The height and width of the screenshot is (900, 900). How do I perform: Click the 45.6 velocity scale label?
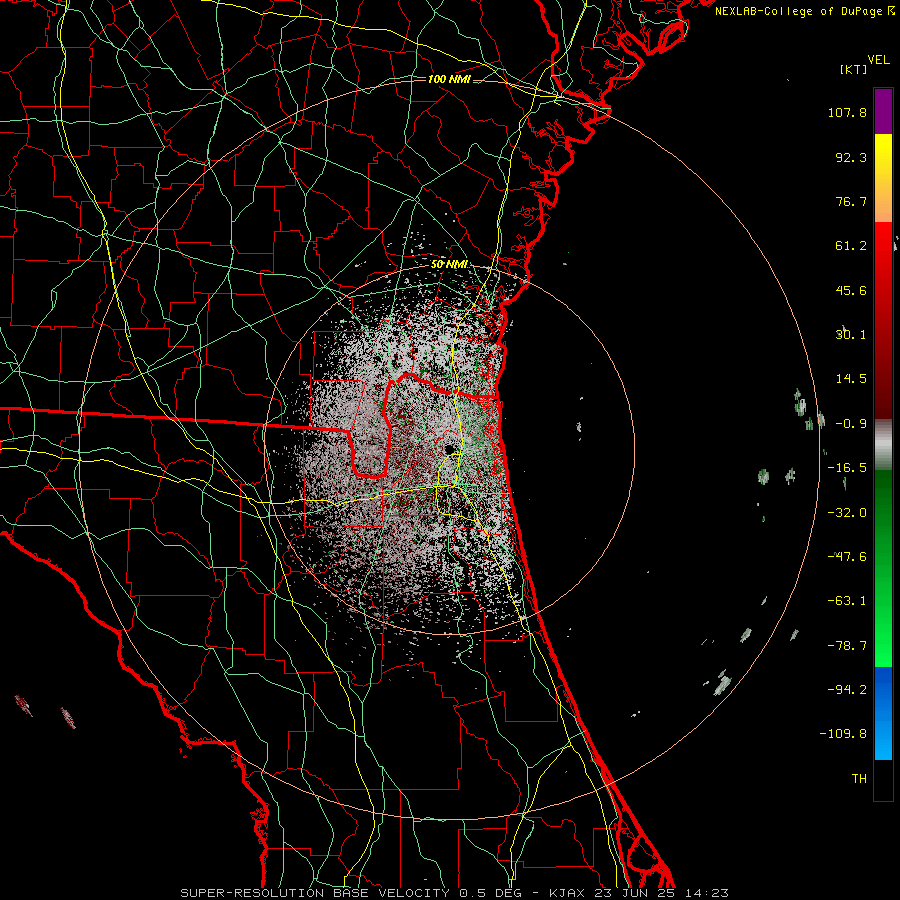click(x=851, y=290)
